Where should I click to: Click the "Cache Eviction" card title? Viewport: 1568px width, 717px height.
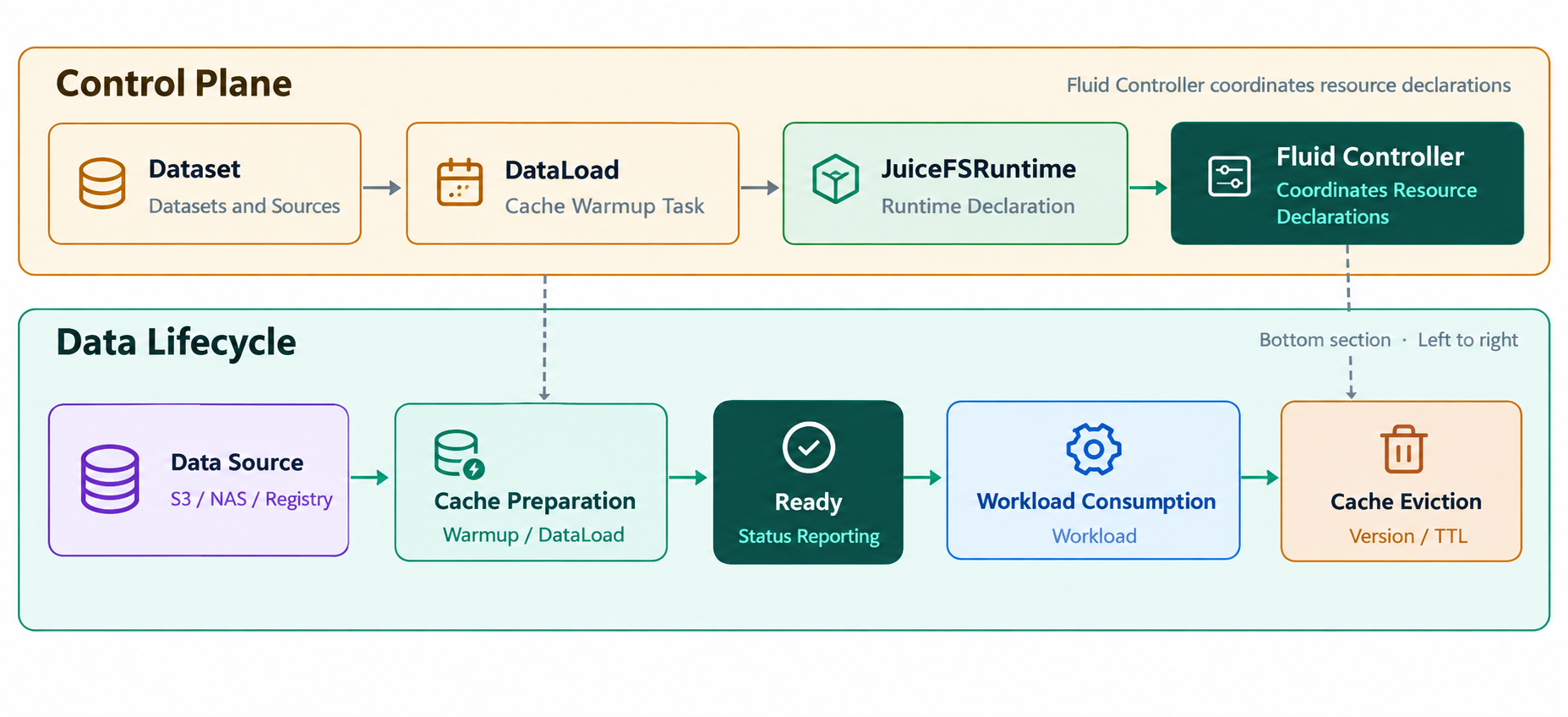[1406, 502]
